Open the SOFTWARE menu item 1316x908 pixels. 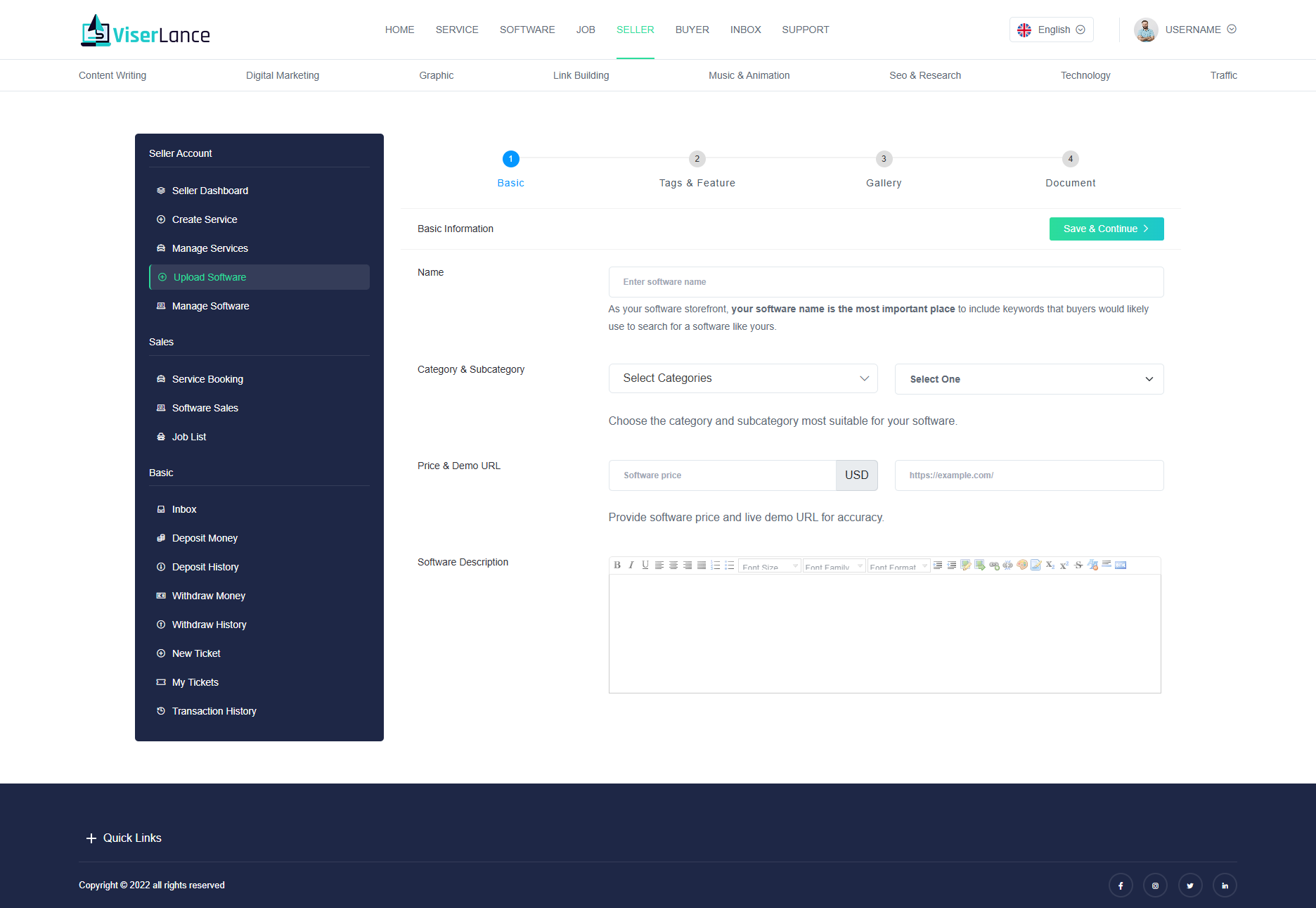coord(527,30)
